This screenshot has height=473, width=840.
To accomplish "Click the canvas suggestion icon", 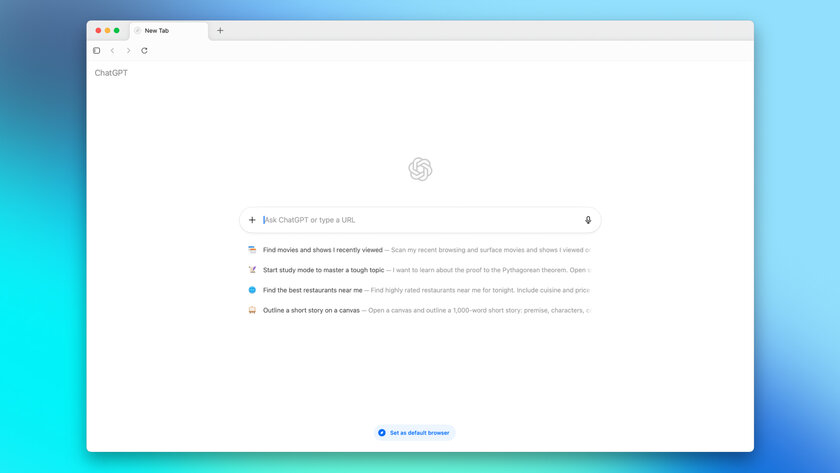I will (252, 310).
